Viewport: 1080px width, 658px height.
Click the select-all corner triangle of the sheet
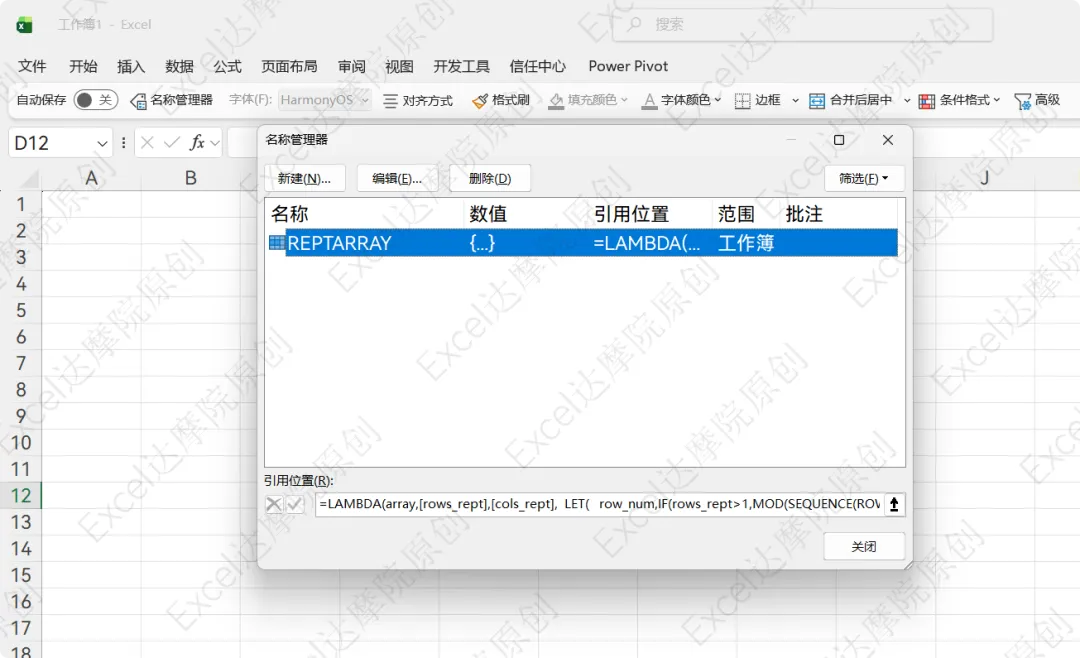(29, 180)
